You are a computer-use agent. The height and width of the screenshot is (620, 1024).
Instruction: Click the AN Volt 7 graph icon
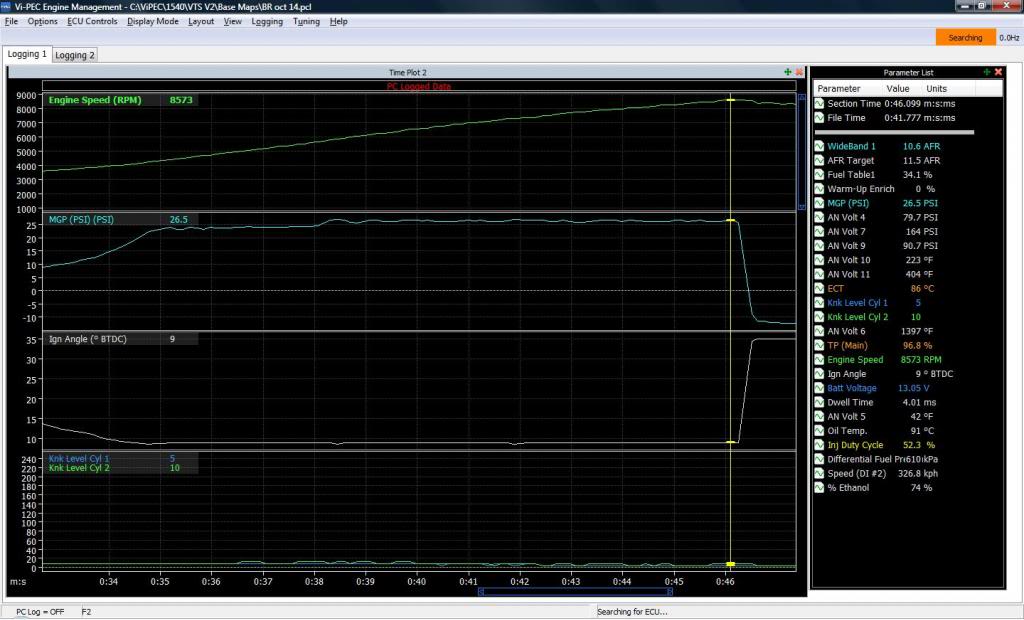(819, 231)
